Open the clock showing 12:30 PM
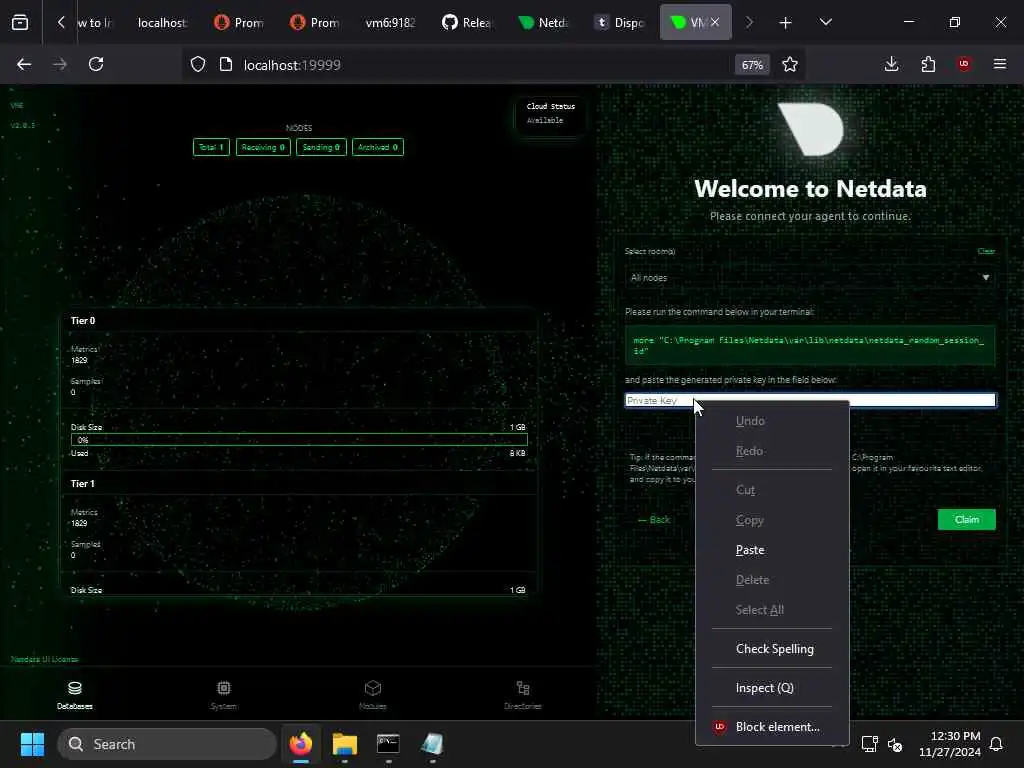Image resolution: width=1024 pixels, height=768 pixels. (x=950, y=744)
